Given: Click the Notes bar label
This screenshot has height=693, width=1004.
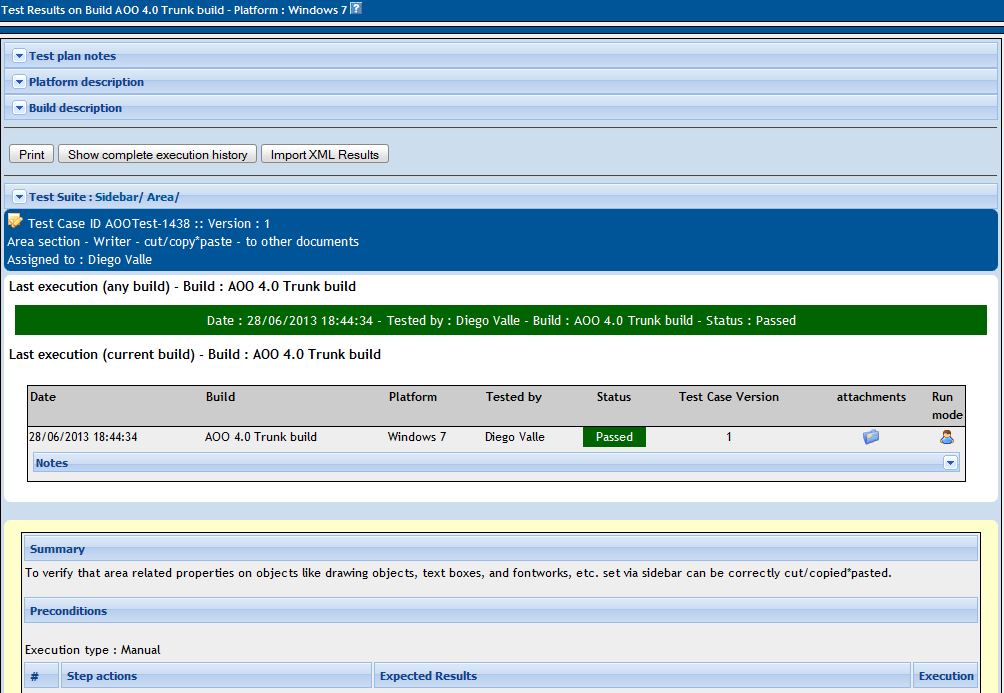Looking at the screenshot, I should point(52,463).
